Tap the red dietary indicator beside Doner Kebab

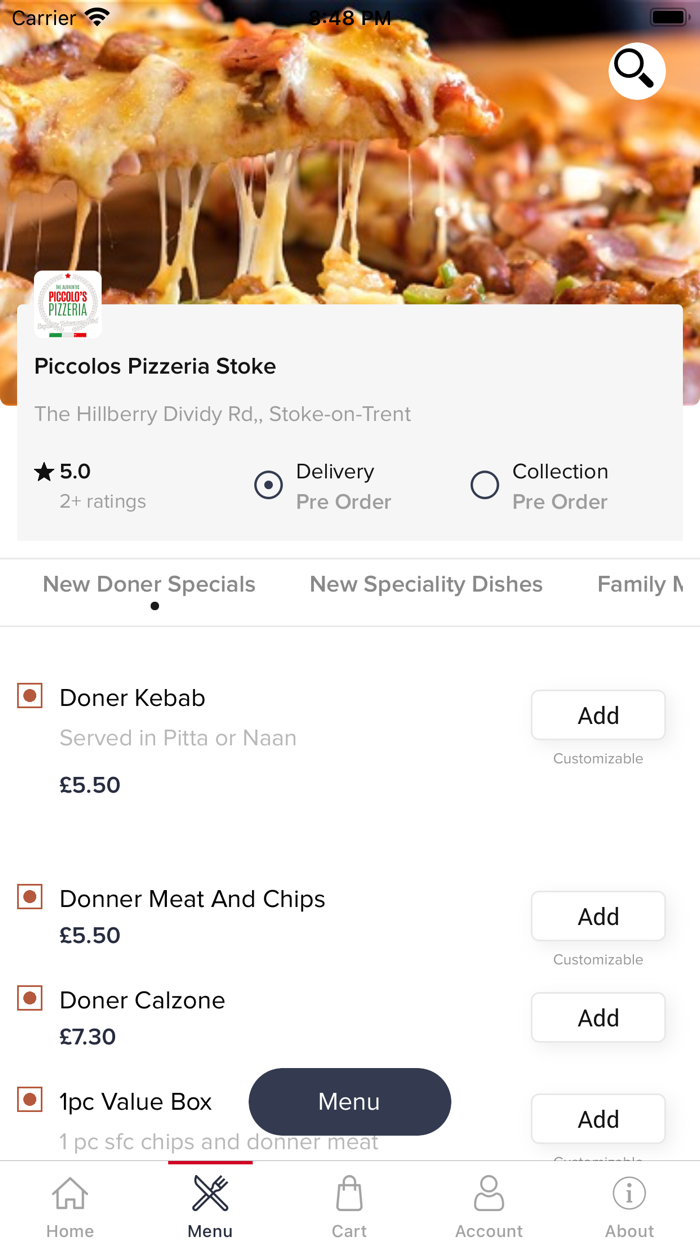pos(29,695)
